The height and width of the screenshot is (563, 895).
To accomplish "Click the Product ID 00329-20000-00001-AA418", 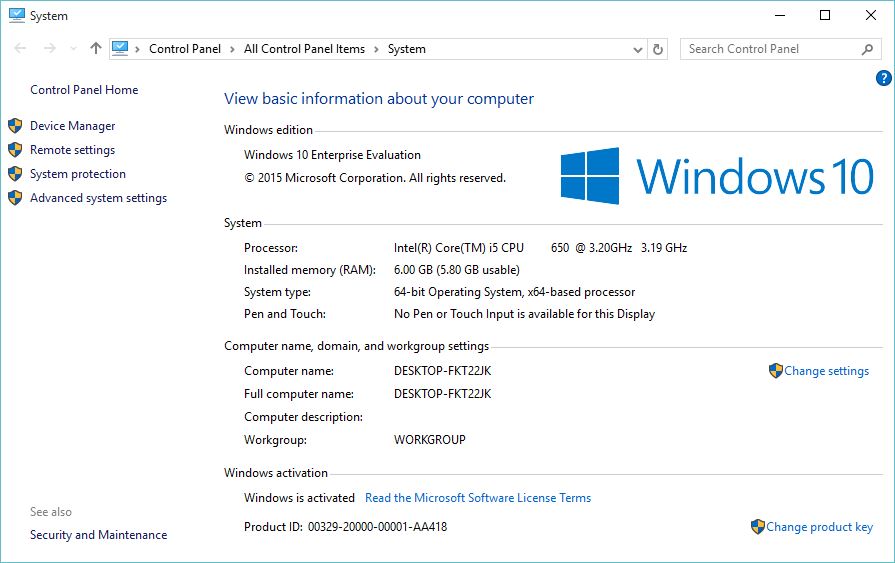I will (x=345, y=526).
